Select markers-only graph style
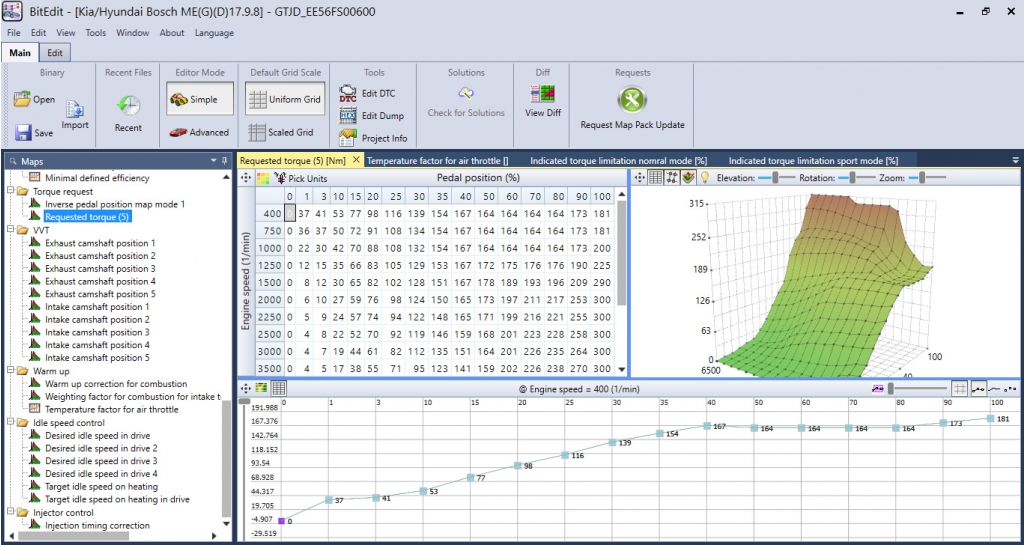Image resolution: width=1024 pixels, height=545 pixels. (x=1011, y=388)
